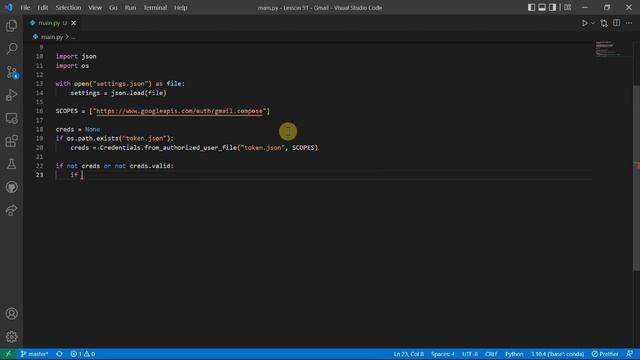Open the Remote Explorer view
Screen dimensions: 640x360
tap(11, 118)
